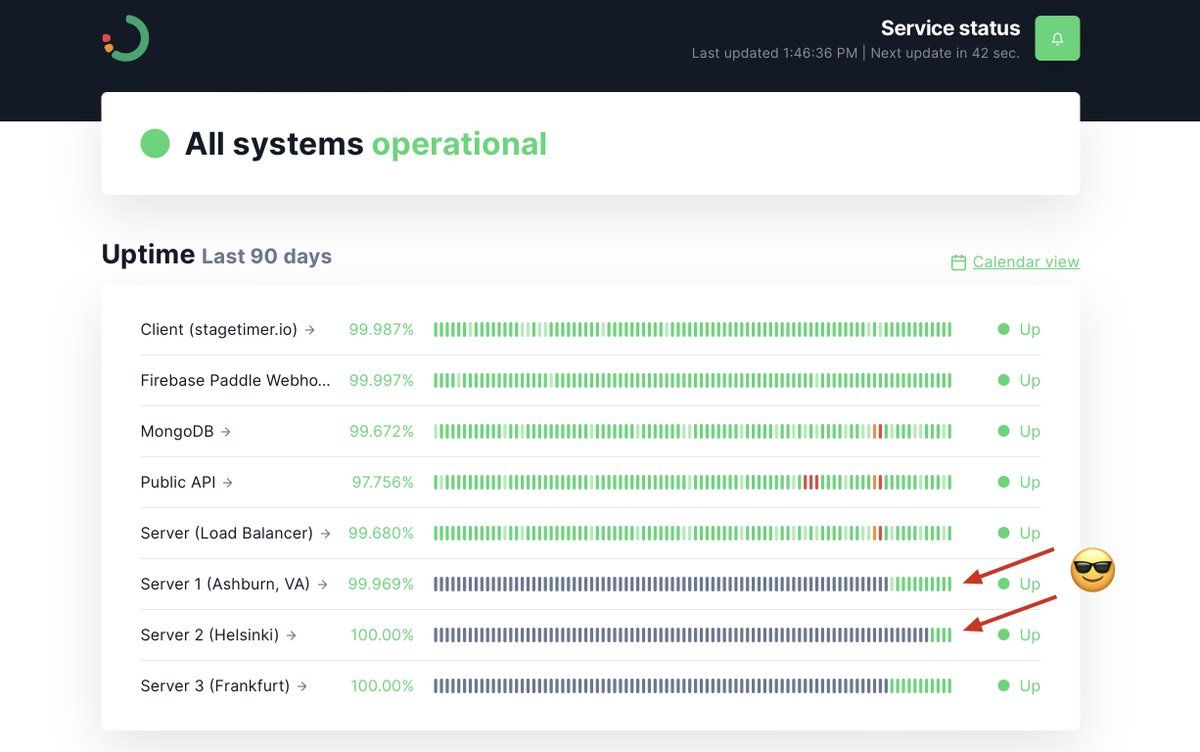Viewport: 1200px width, 752px height.
Task: Click the calendar icon beside Calendar view
Action: (958, 262)
